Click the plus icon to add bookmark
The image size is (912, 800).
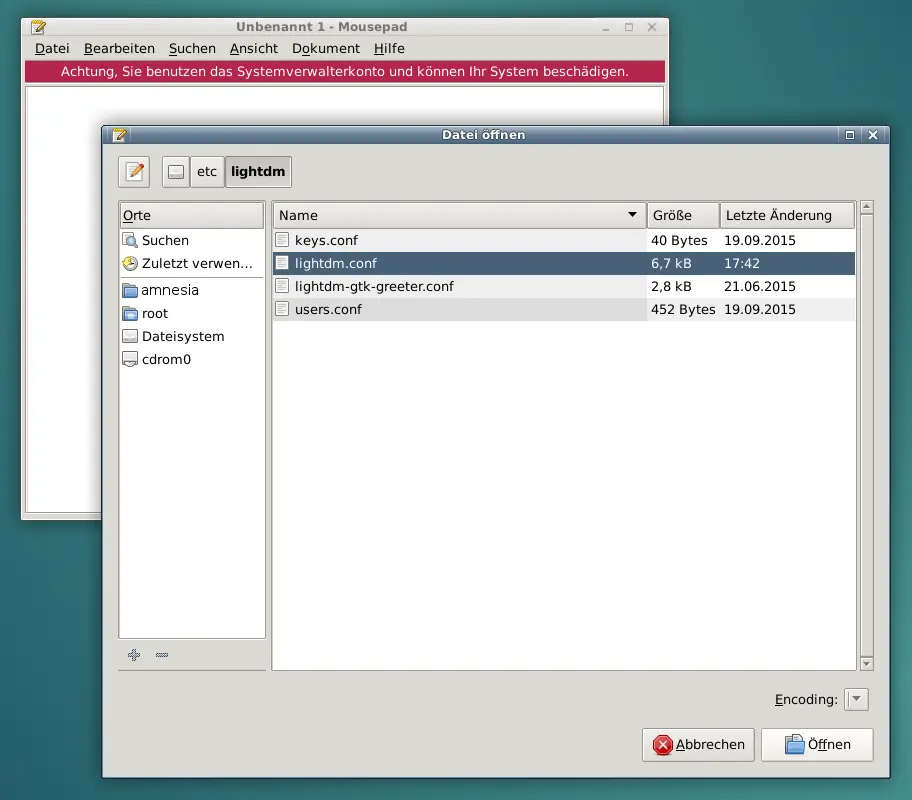point(134,655)
